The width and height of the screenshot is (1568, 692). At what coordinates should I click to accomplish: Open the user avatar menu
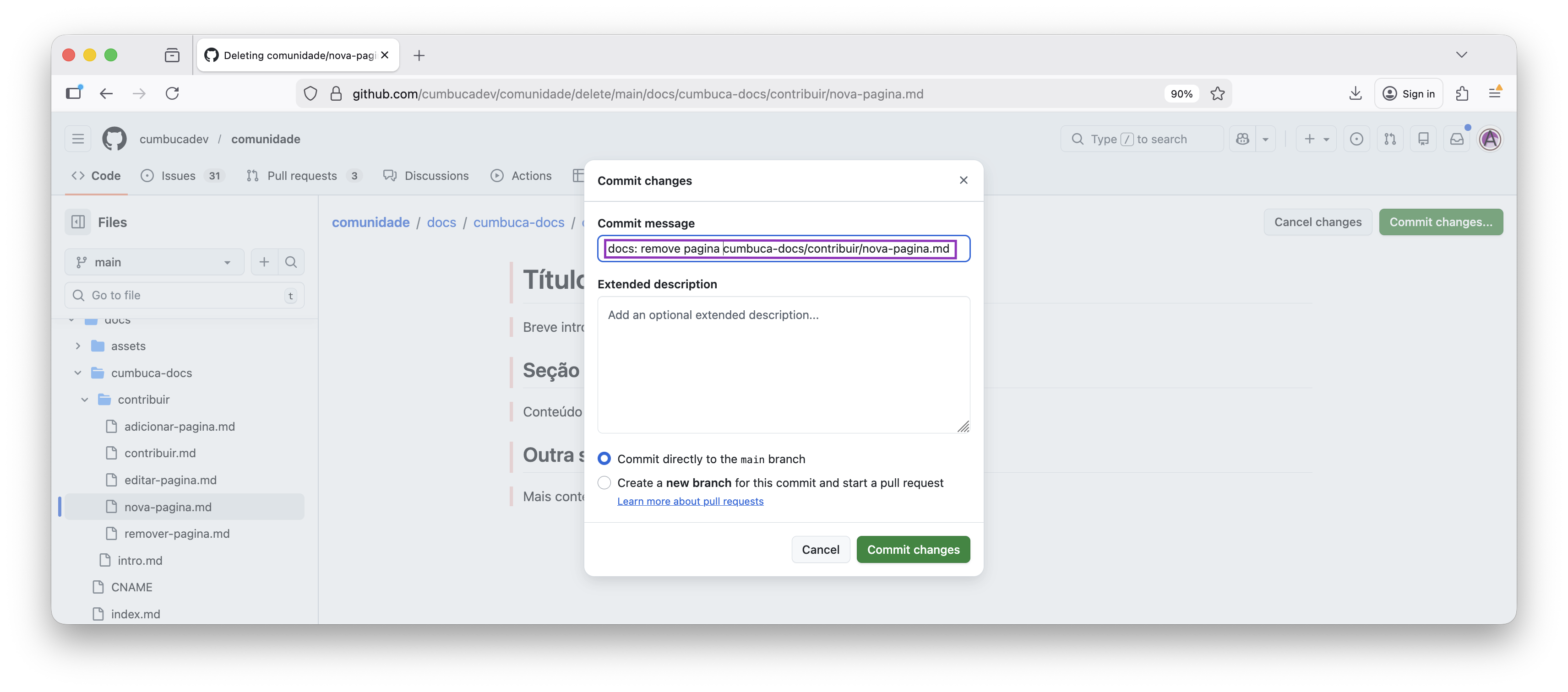1490,139
